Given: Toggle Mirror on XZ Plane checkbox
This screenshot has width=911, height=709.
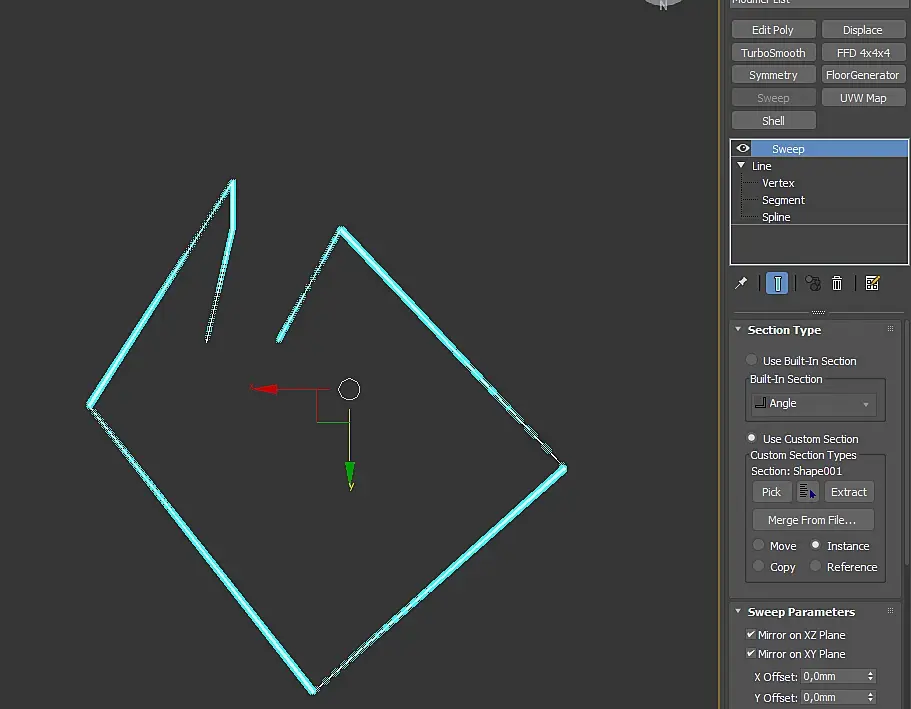Looking at the screenshot, I should (751, 635).
